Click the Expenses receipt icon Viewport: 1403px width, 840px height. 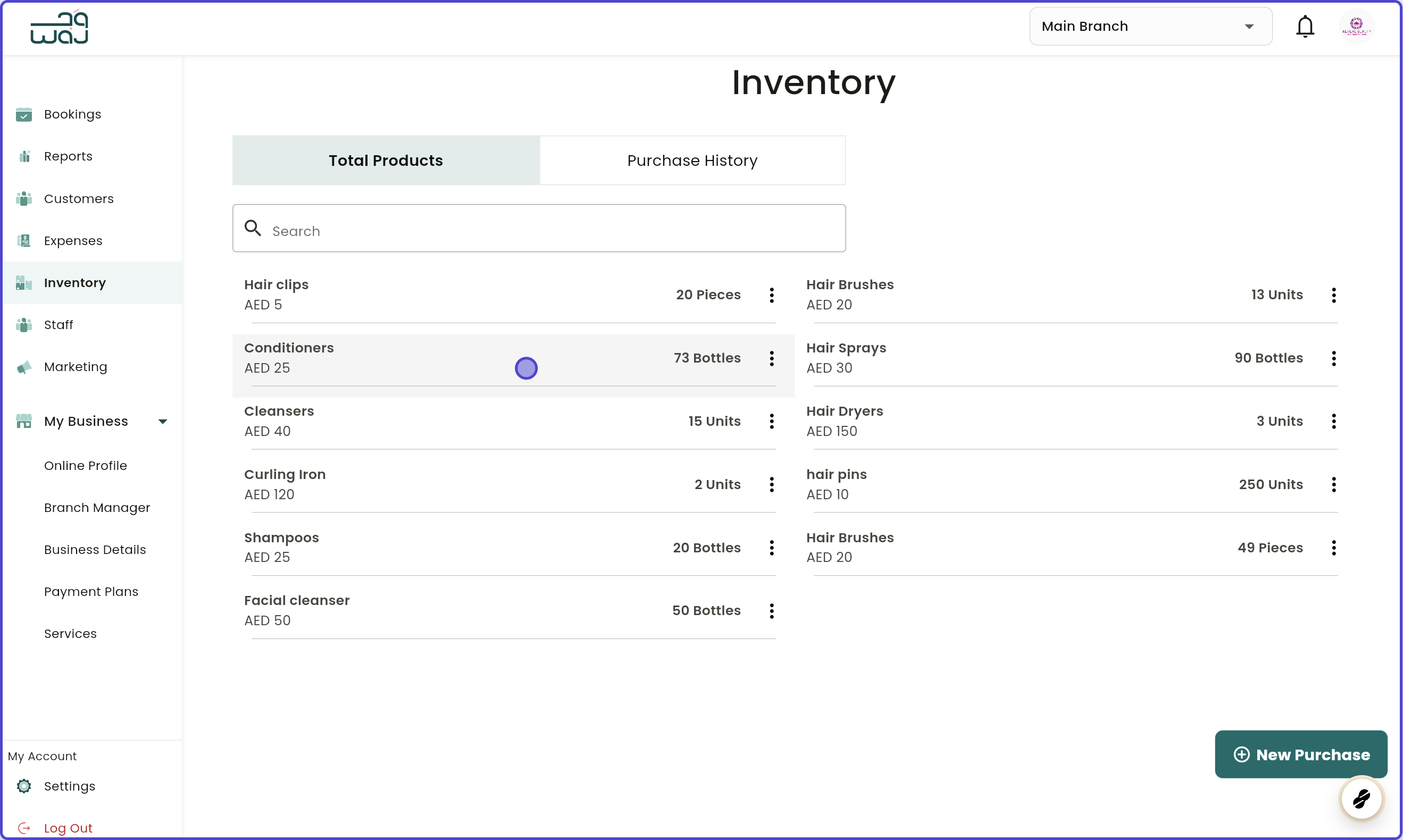click(24, 240)
